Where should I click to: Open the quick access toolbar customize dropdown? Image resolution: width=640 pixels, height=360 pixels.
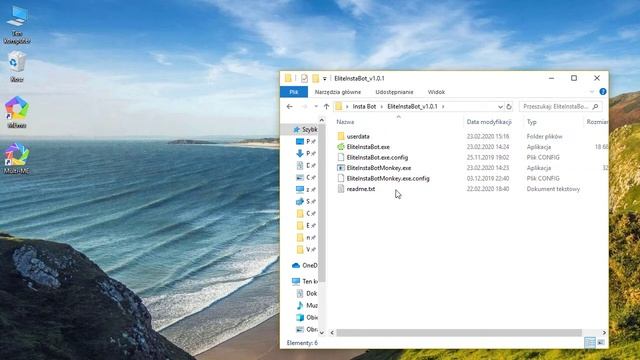coord(324,78)
